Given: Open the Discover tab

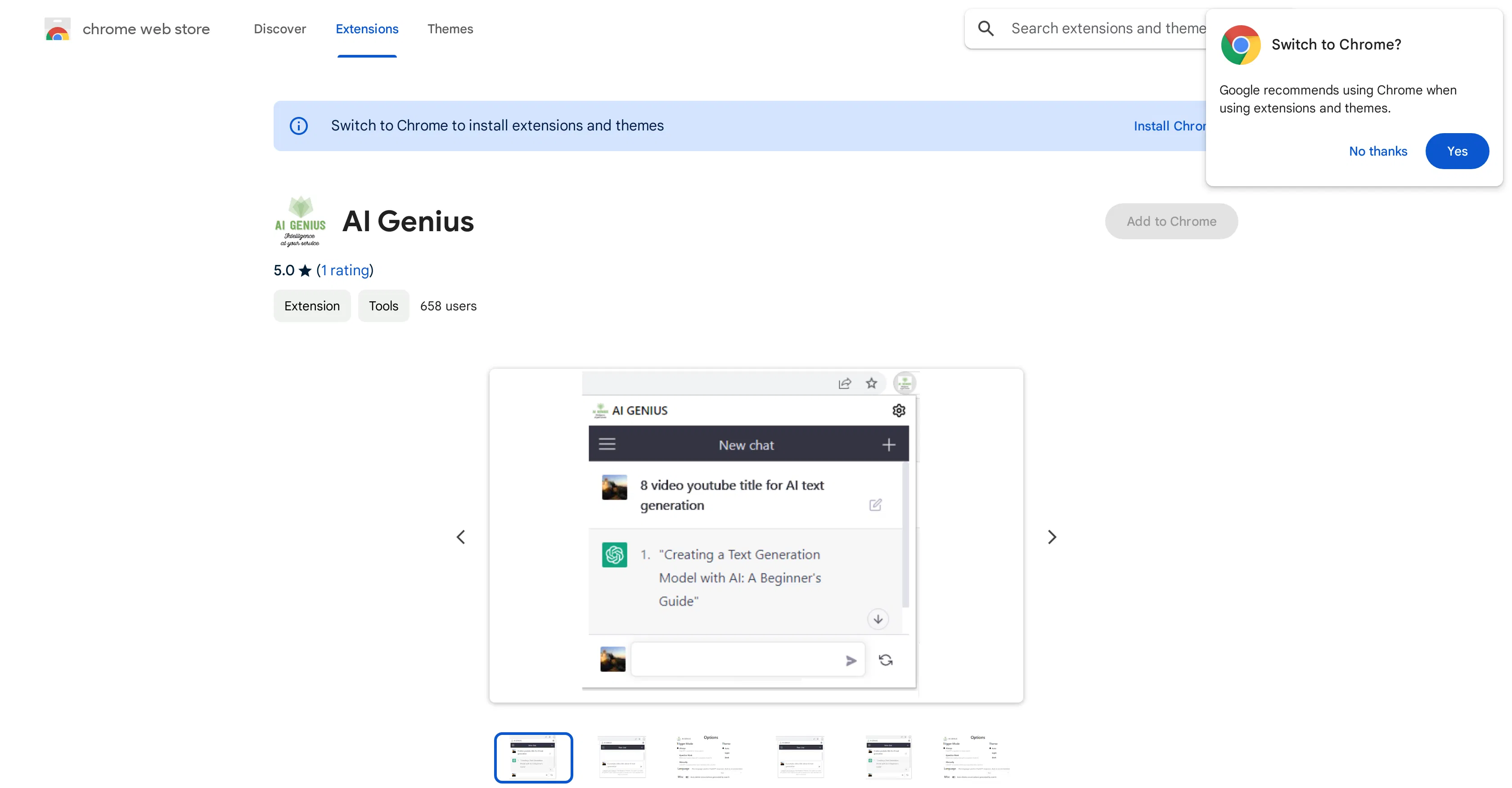Looking at the screenshot, I should tap(279, 29).
